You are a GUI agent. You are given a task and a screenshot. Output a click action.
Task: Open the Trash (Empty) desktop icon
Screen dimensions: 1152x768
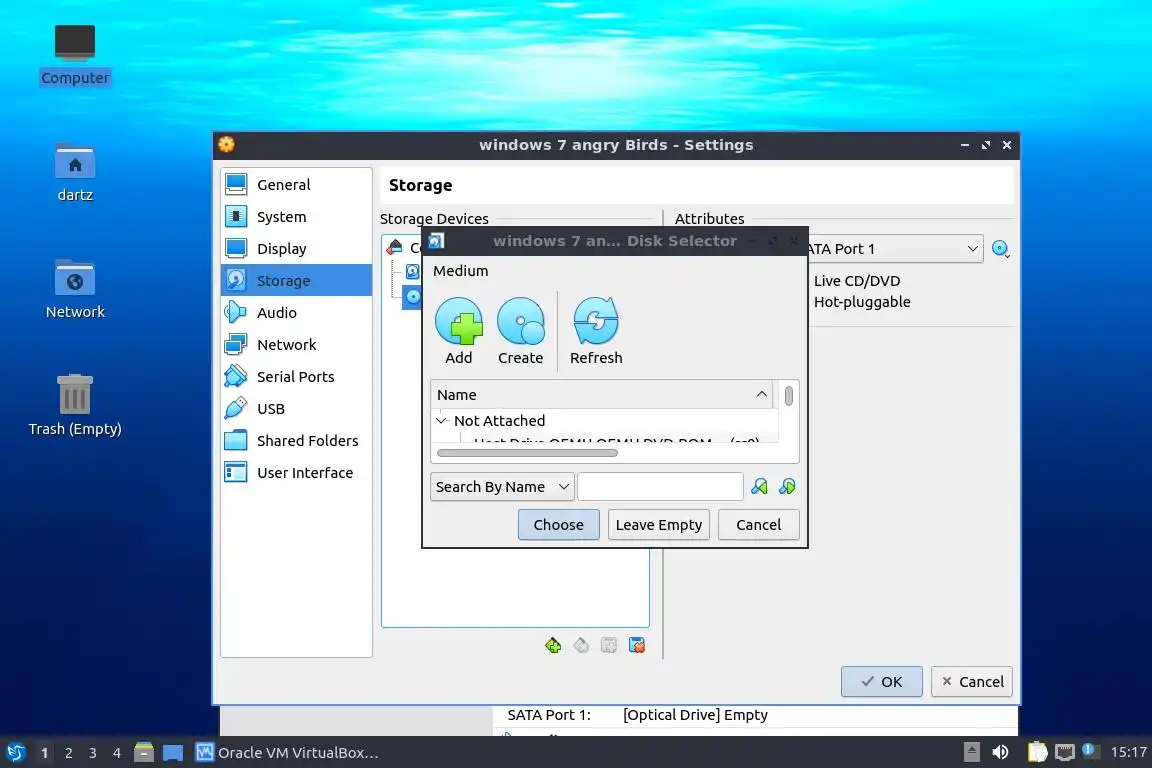[75, 405]
